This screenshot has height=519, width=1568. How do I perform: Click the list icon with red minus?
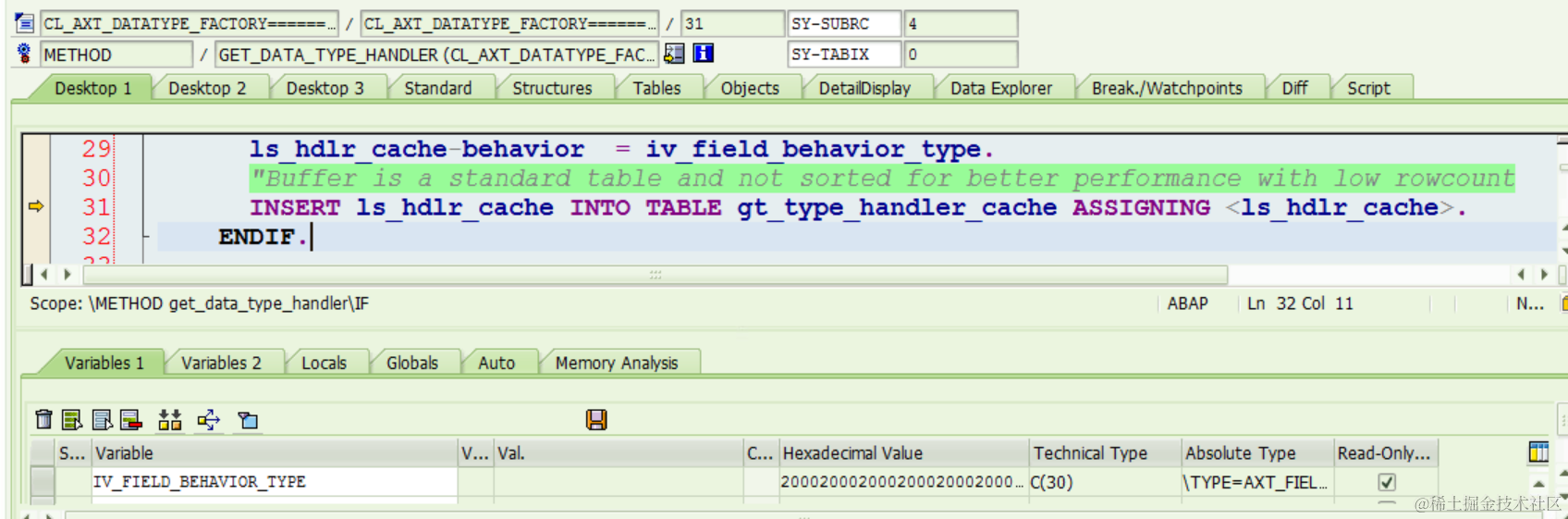(131, 419)
